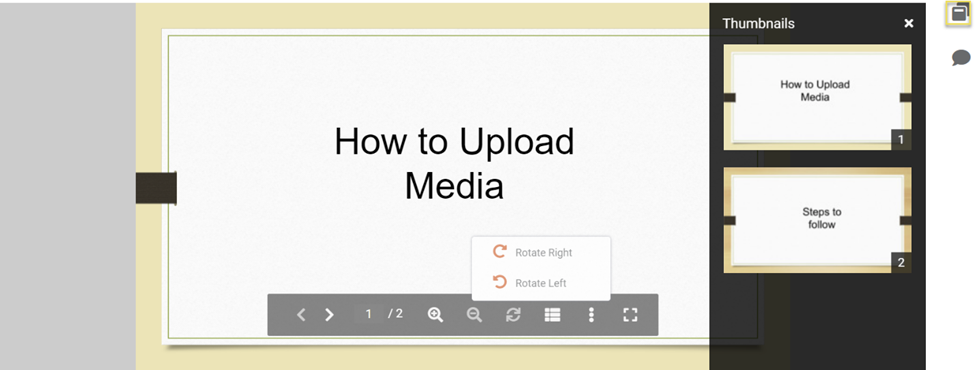Choose Rotate Right from the popup
Viewport: 975px width, 370px height.
[x=541, y=252]
